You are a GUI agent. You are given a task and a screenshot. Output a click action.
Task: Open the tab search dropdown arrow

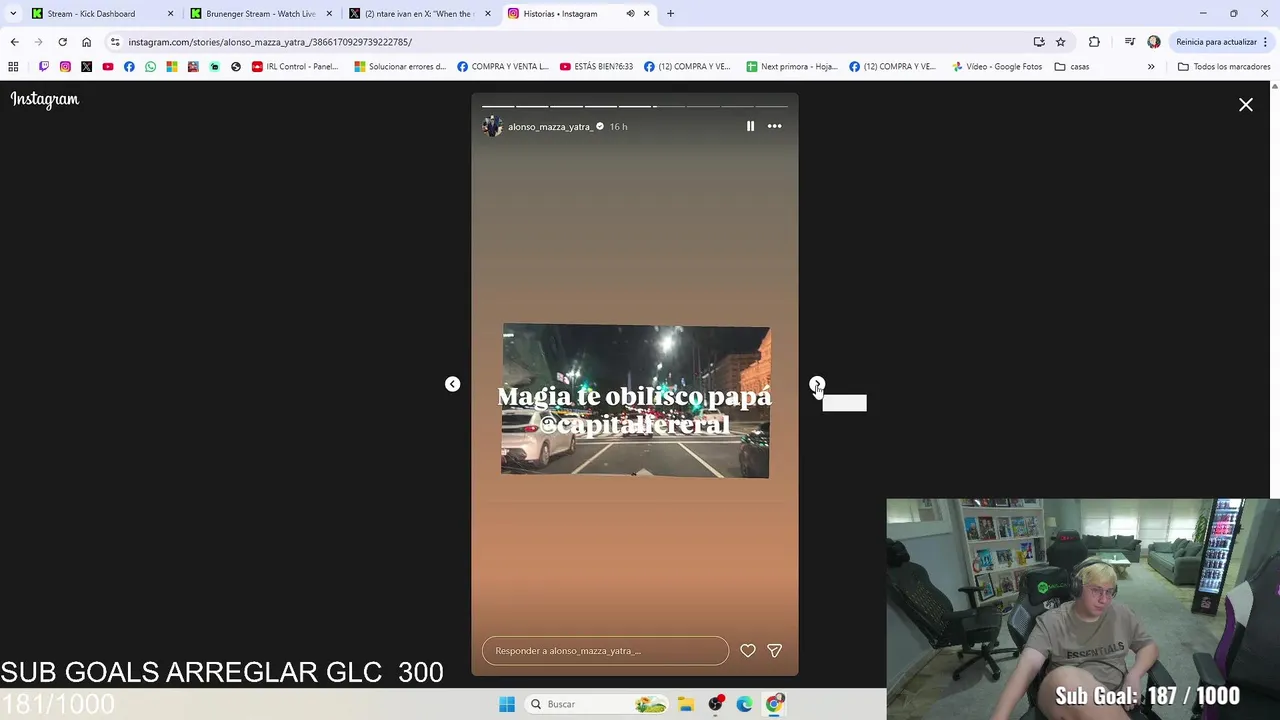pyautogui.click(x=13, y=14)
